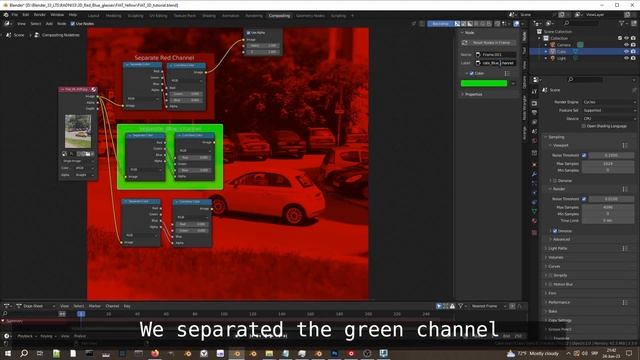The width and height of the screenshot is (640, 360).
Task: Select the green frame title Separate Blue Channel
Action: pos(170,129)
